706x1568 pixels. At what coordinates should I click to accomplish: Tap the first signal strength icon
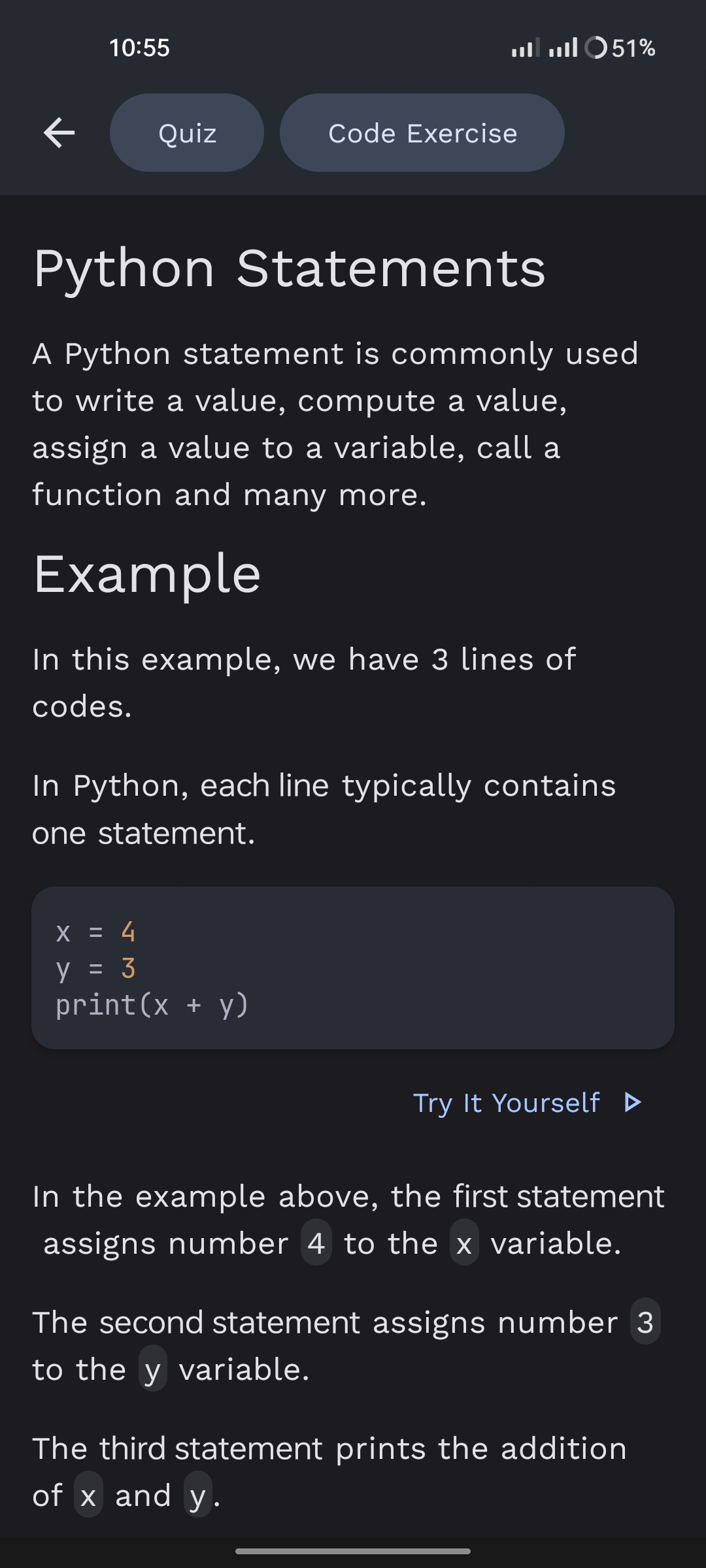coord(526,48)
